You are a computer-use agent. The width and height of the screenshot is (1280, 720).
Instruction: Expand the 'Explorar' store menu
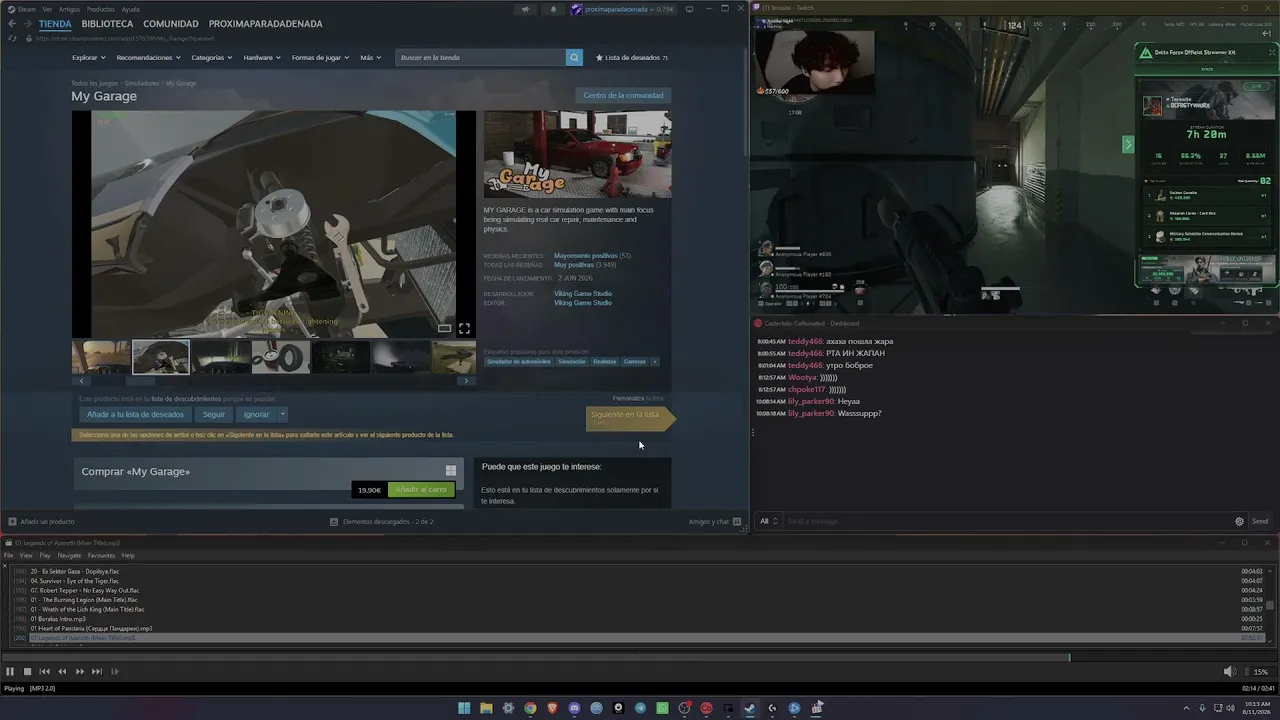click(x=88, y=58)
